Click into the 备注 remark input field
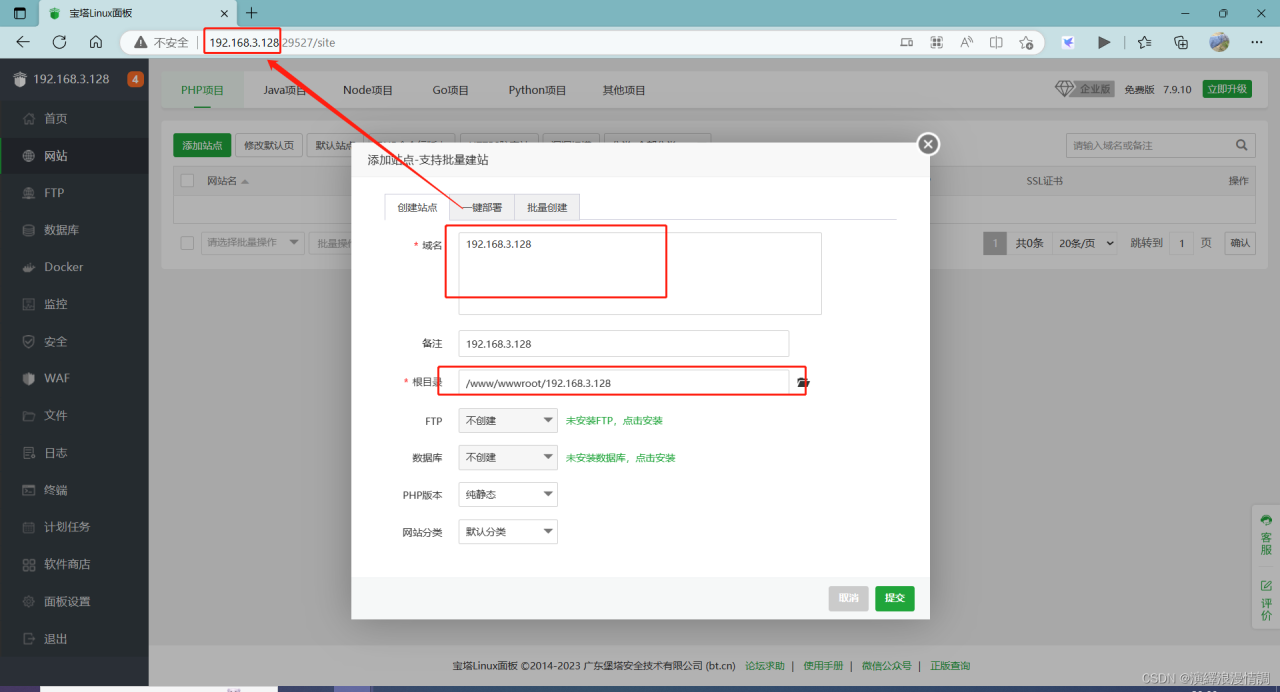The width and height of the screenshot is (1280, 692). pos(623,344)
